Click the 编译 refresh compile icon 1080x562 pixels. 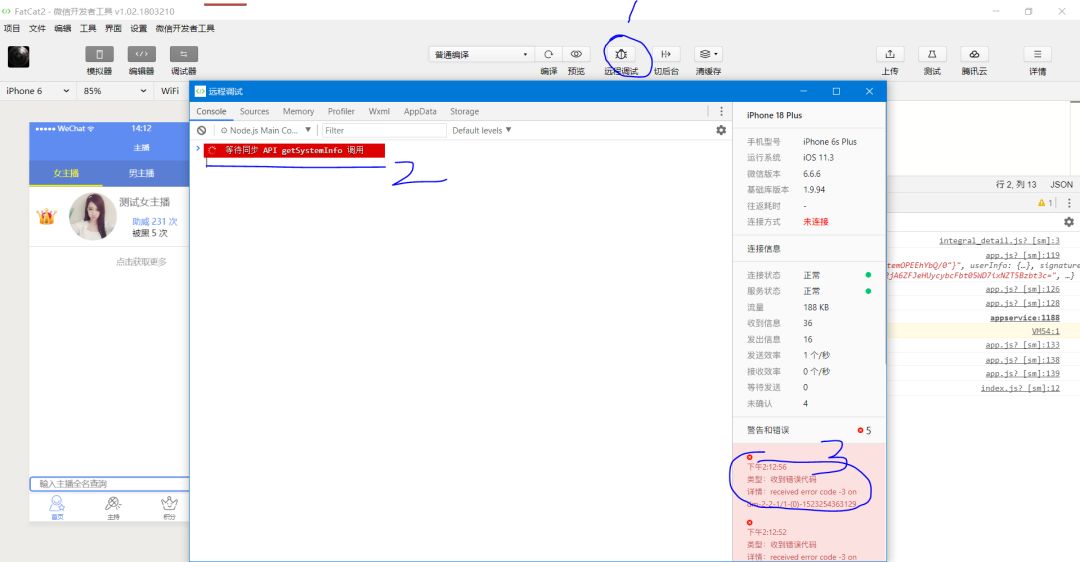[x=548, y=54]
